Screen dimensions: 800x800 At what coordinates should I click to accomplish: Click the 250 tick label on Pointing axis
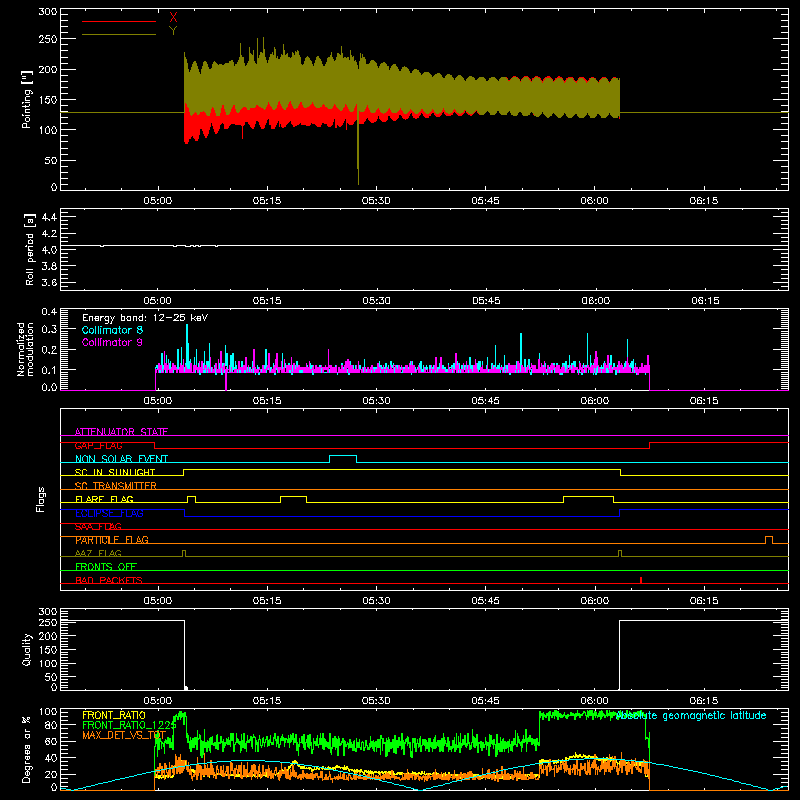pyautogui.click(x=47, y=39)
